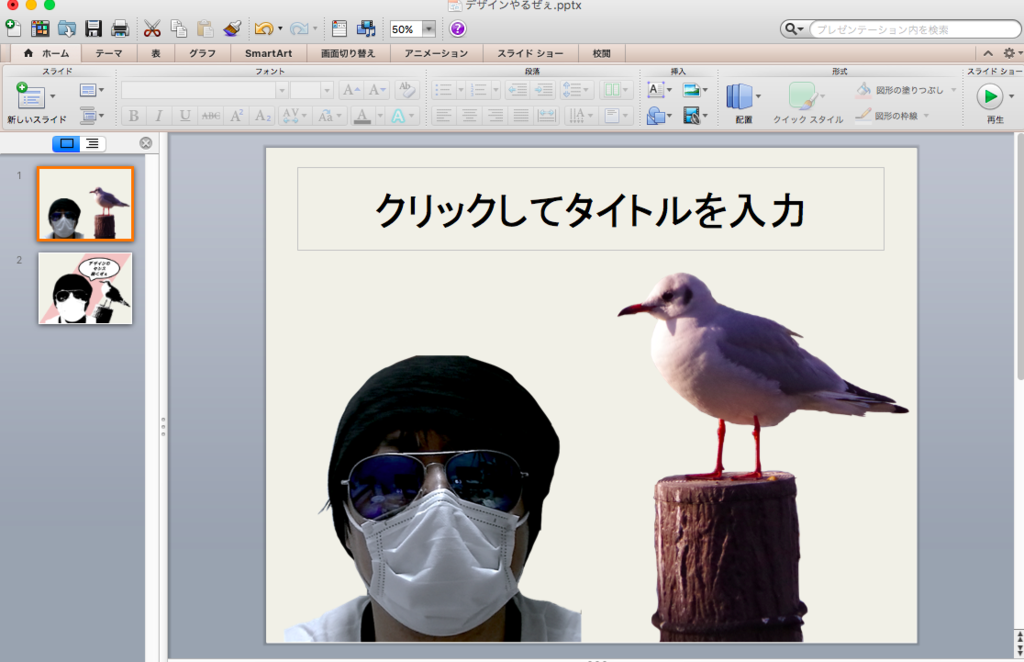Viewport: 1024px width, 662px height.
Task: Increase font size with A▲ button
Action: [351, 90]
